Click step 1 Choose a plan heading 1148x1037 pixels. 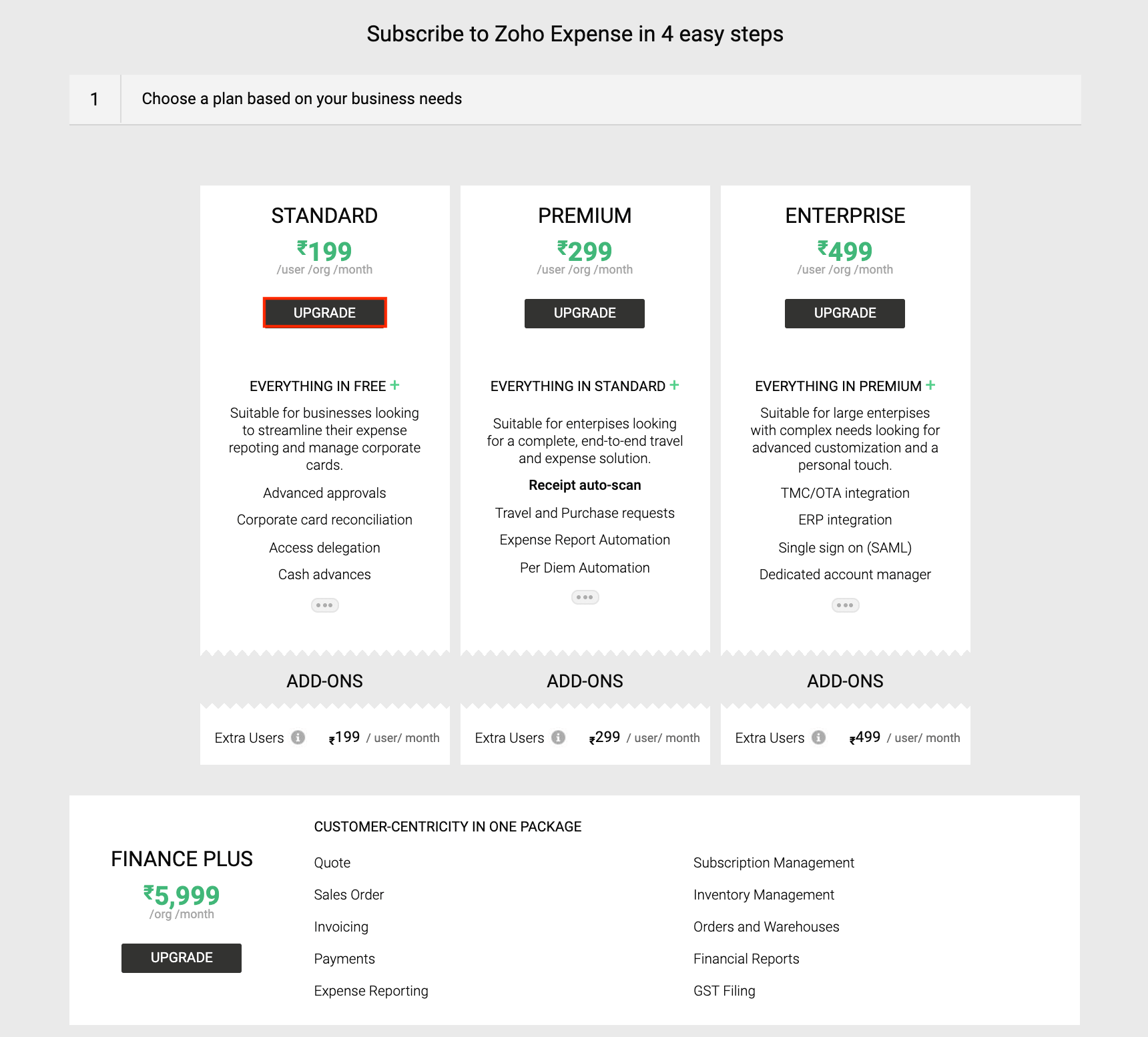pyautogui.click(x=302, y=98)
